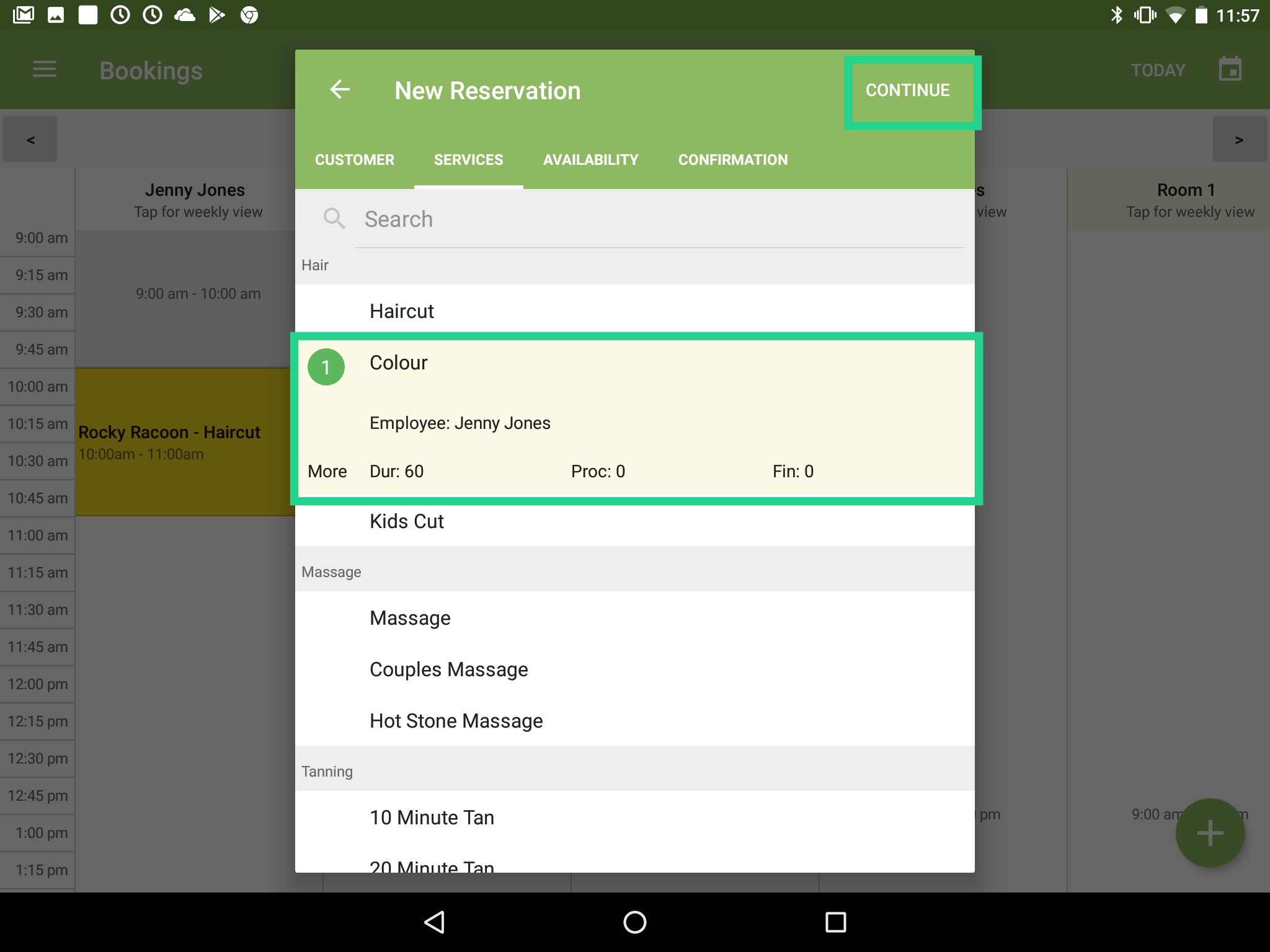Tap the search magnifier icon
The image size is (1270, 952).
[334, 219]
